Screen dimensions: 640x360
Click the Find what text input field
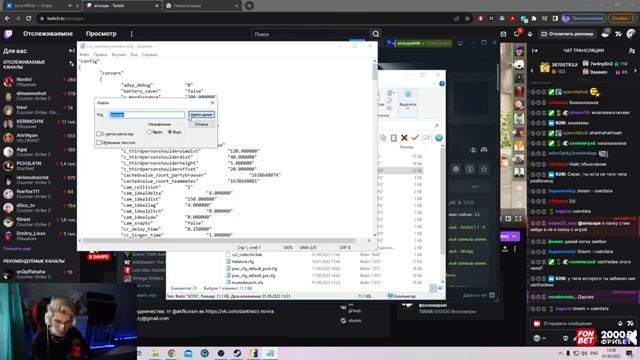pos(147,115)
